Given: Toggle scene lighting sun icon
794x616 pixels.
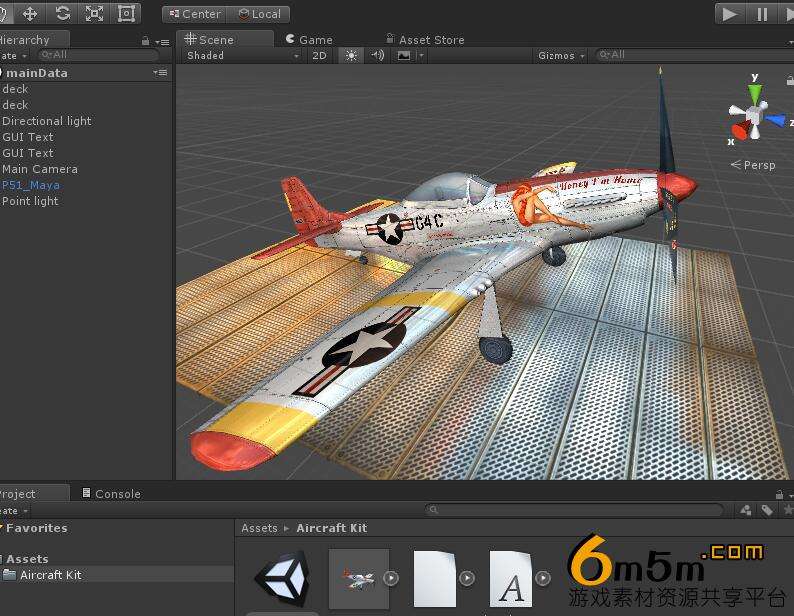Looking at the screenshot, I should coord(351,55).
